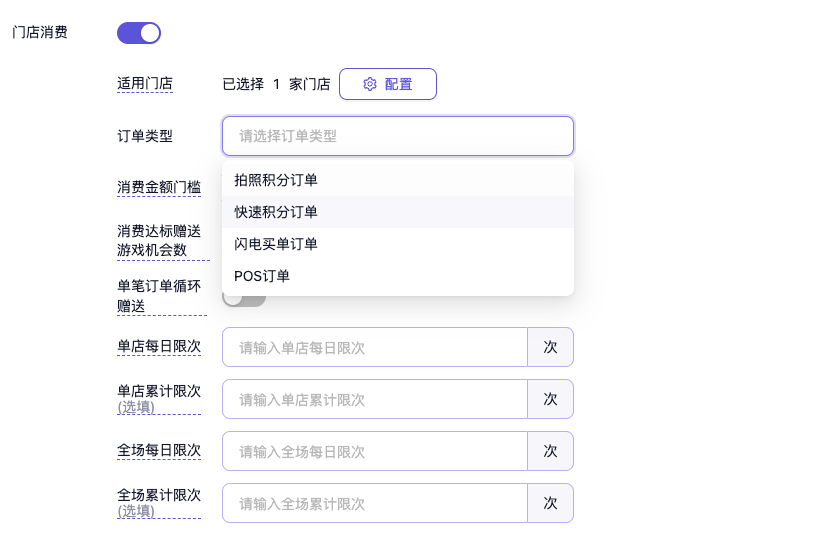
Task: Open the 订单类型 dropdown field
Action: point(397,136)
